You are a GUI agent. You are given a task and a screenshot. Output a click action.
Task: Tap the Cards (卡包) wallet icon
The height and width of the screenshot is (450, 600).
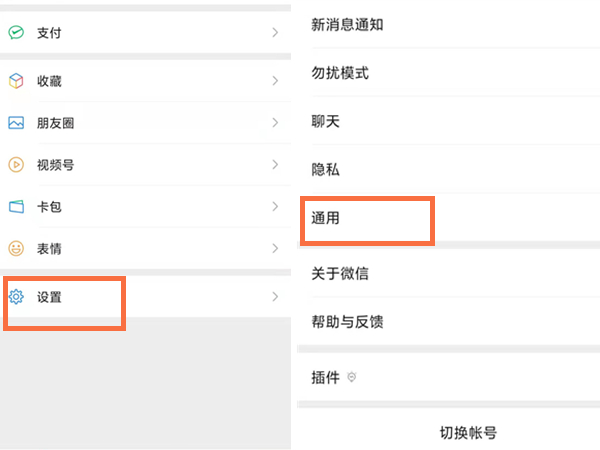click(16, 207)
